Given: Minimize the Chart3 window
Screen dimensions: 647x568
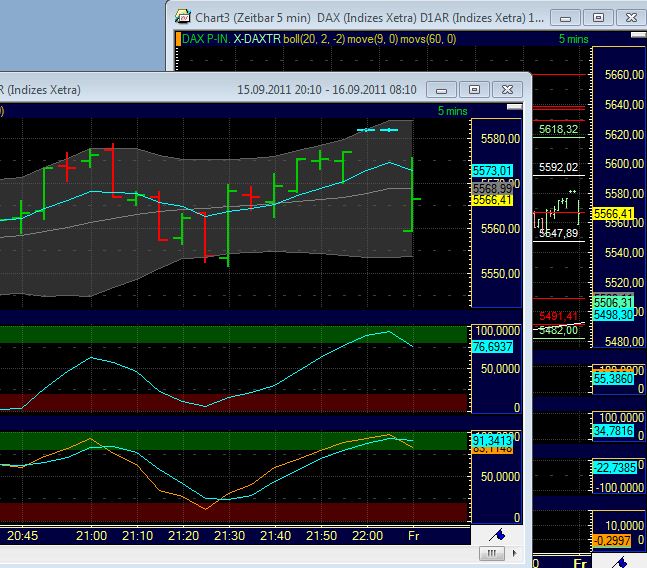Looking at the screenshot, I should (566, 18).
